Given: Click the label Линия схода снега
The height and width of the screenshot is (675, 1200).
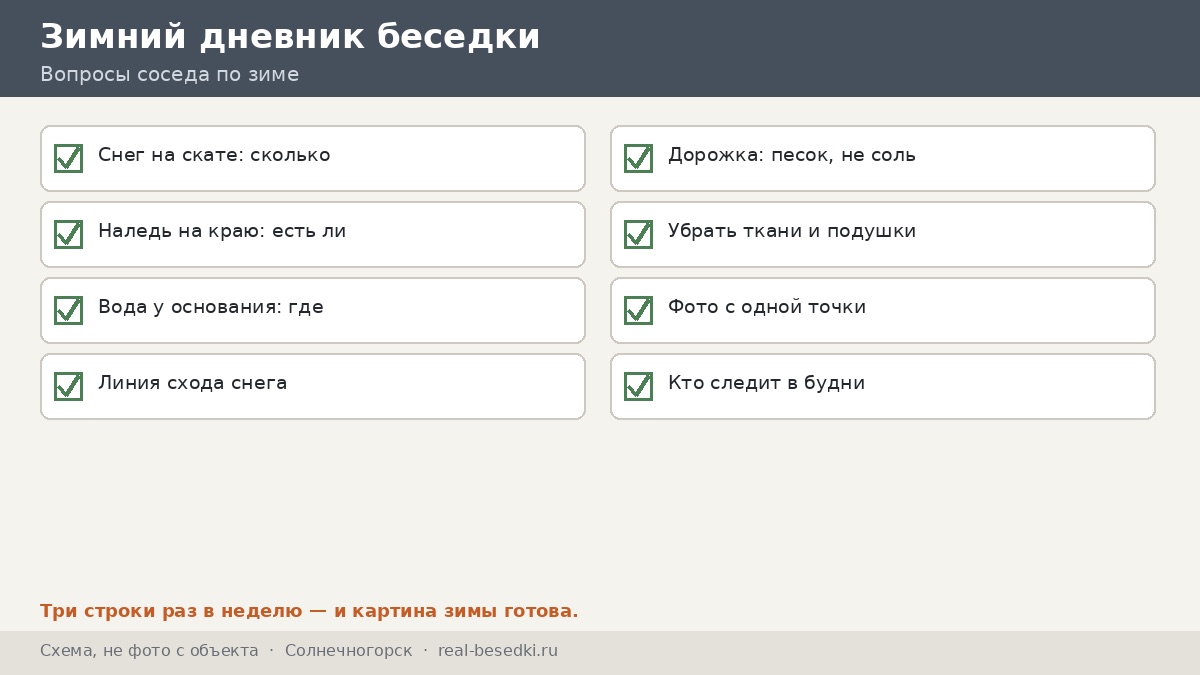Looking at the screenshot, I should click(193, 383).
